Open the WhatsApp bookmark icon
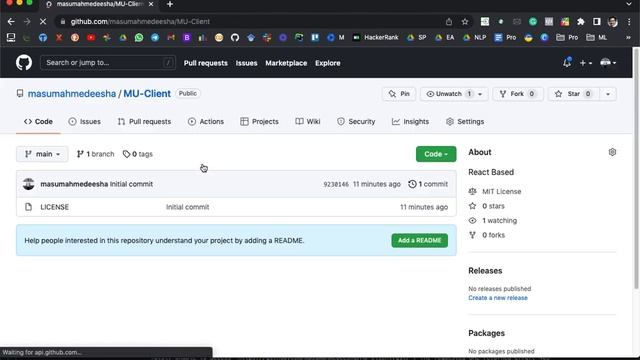The image size is (640, 360). (139, 38)
